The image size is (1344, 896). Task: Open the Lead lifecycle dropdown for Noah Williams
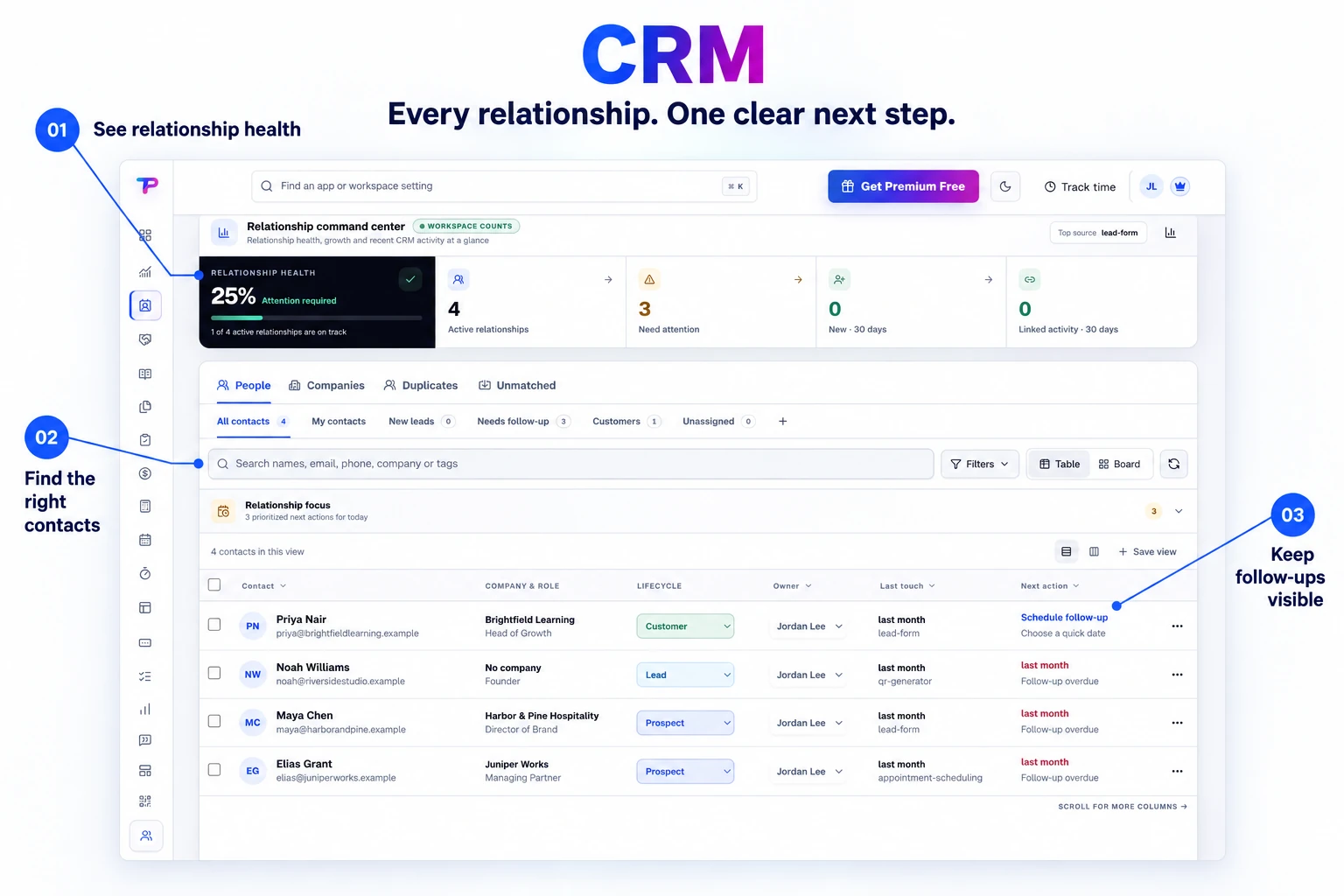[685, 675]
